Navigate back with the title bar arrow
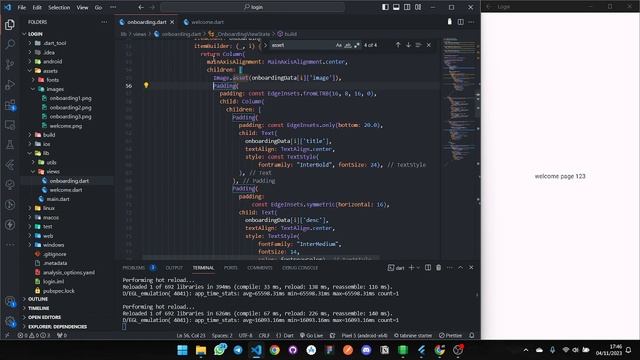The image size is (640, 360). coord(141,7)
